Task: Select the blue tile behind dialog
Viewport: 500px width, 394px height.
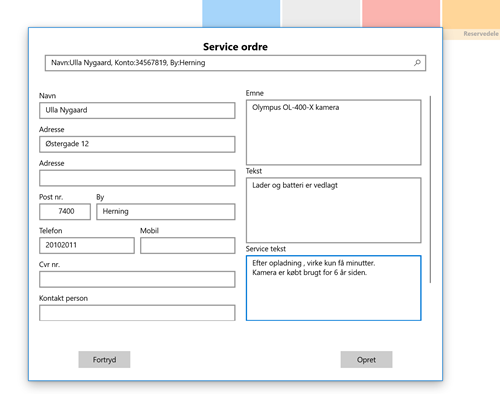Action: coord(241,13)
